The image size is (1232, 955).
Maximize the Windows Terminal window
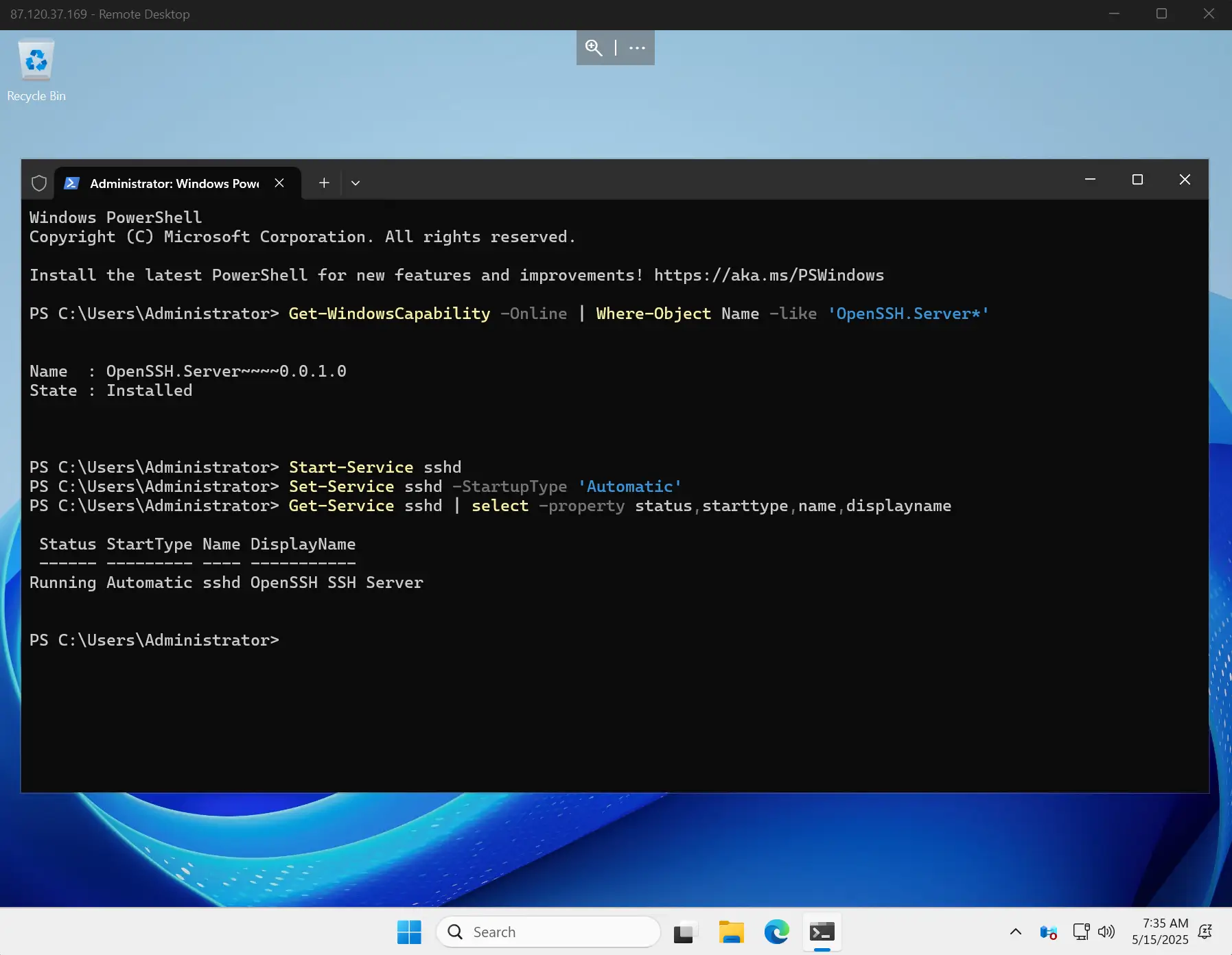(1137, 180)
